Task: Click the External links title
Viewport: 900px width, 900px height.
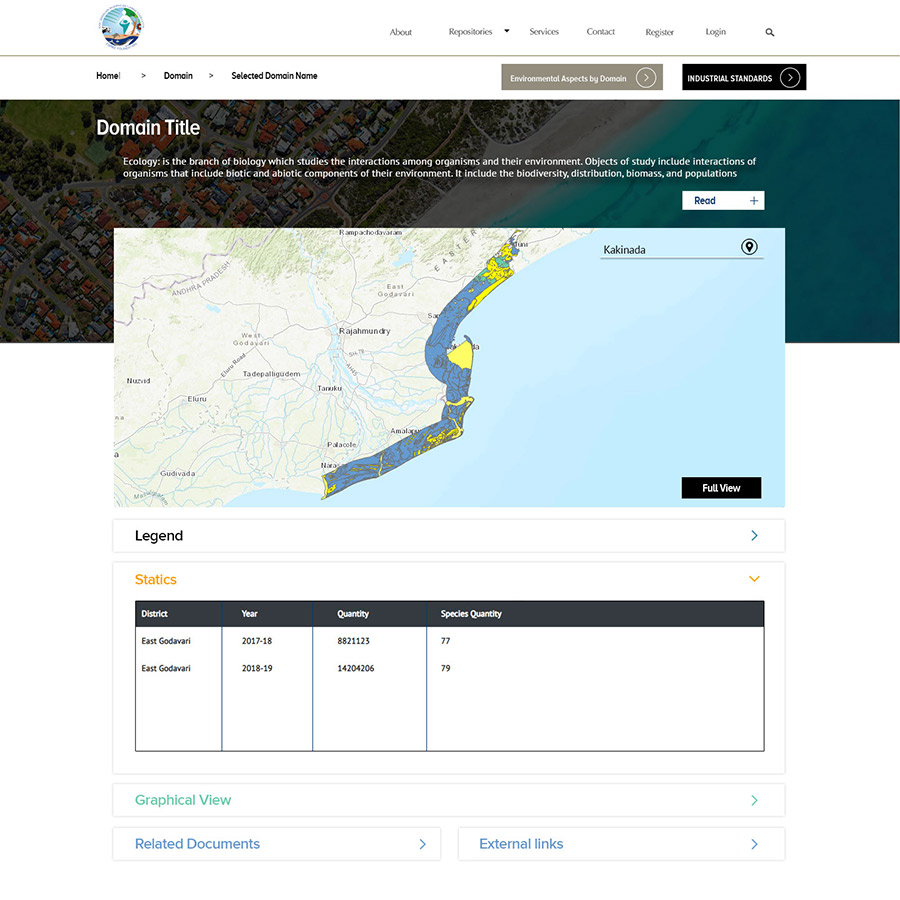Action: (x=521, y=844)
